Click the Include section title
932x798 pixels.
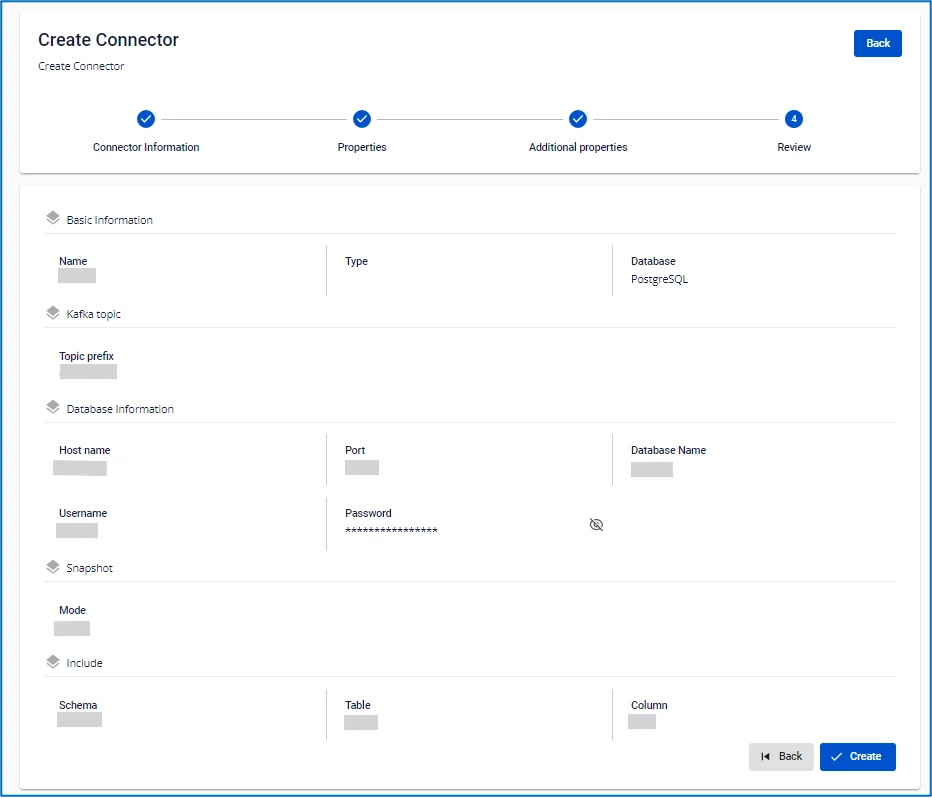coord(84,663)
